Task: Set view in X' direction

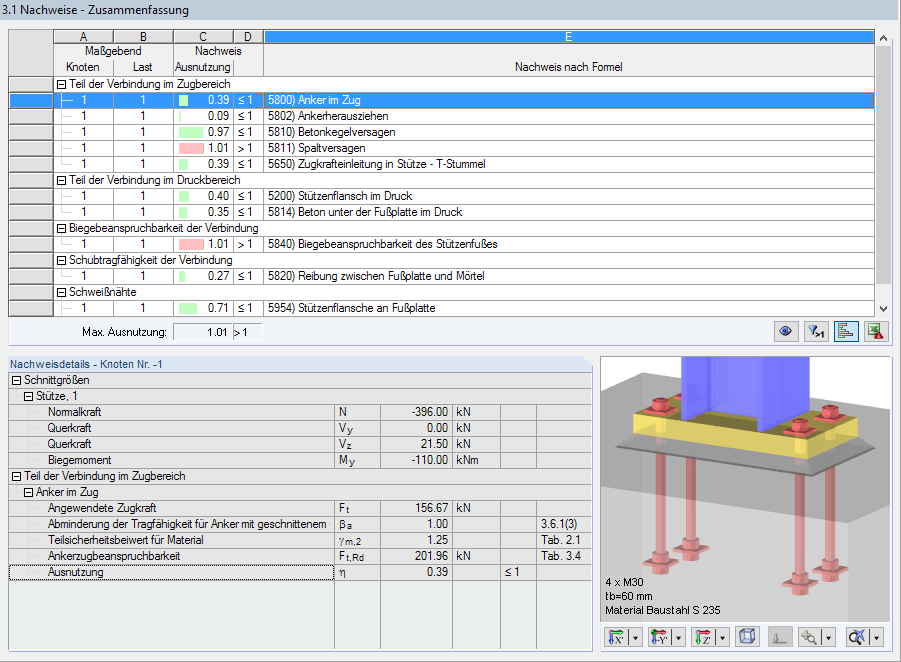Action: point(617,637)
